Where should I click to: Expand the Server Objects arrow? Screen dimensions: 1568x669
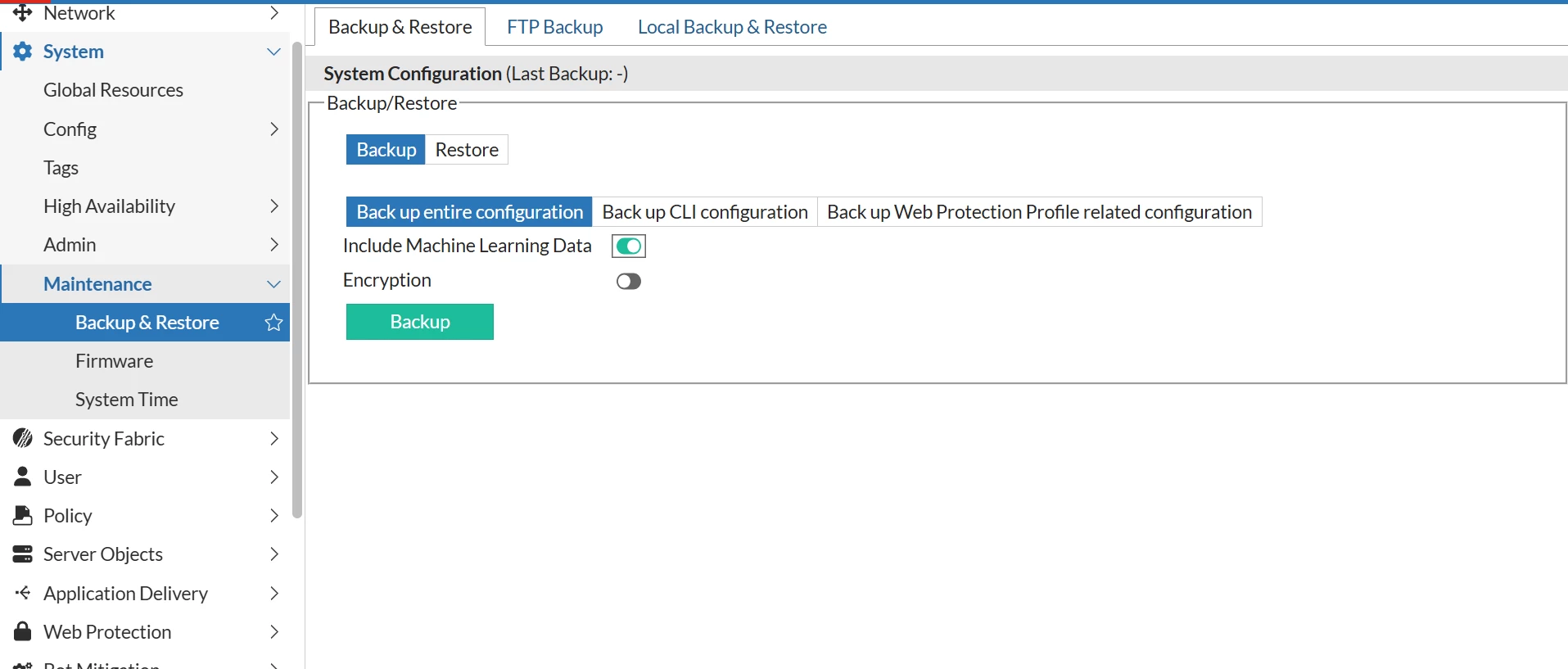[274, 554]
